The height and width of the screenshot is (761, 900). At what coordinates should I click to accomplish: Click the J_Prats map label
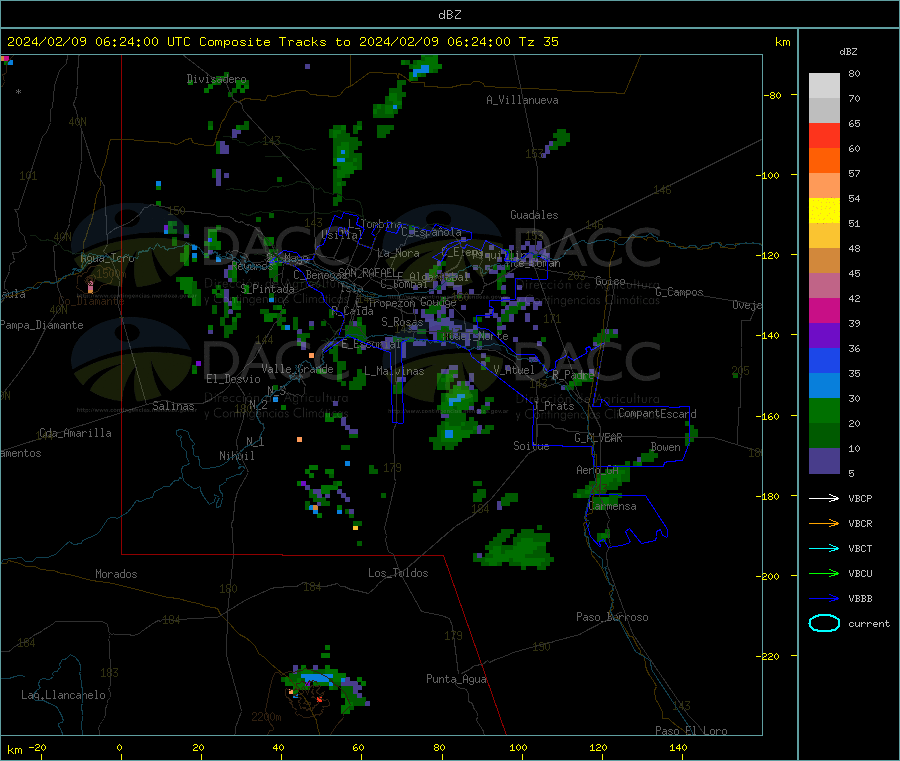pyautogui.click(x=553, y=406)
